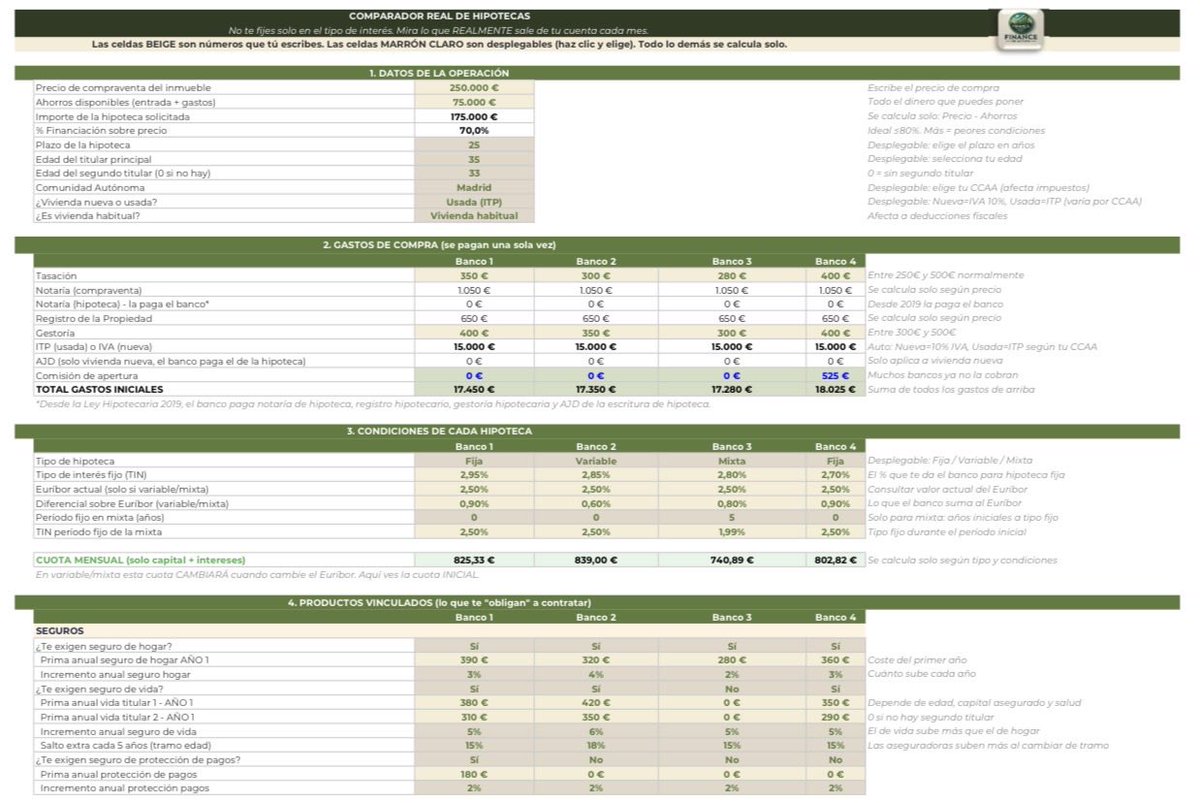Select calculated mortgage amount 175.000 €

(x=474, y=116)
